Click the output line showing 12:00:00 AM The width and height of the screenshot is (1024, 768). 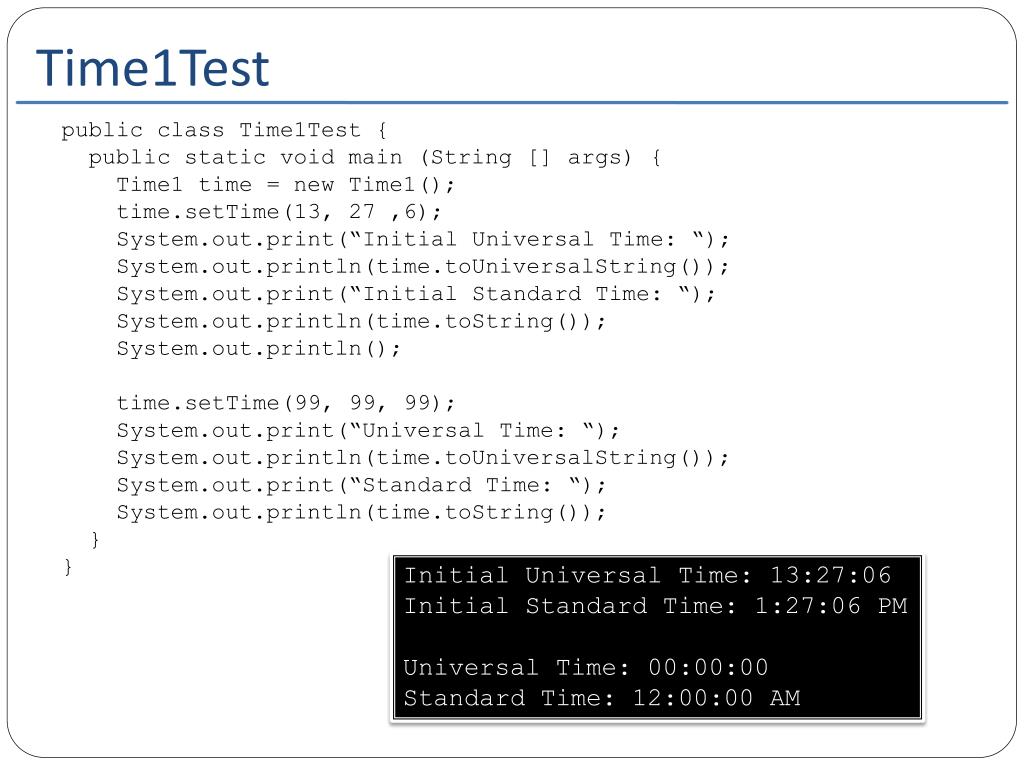click(602, 698)
